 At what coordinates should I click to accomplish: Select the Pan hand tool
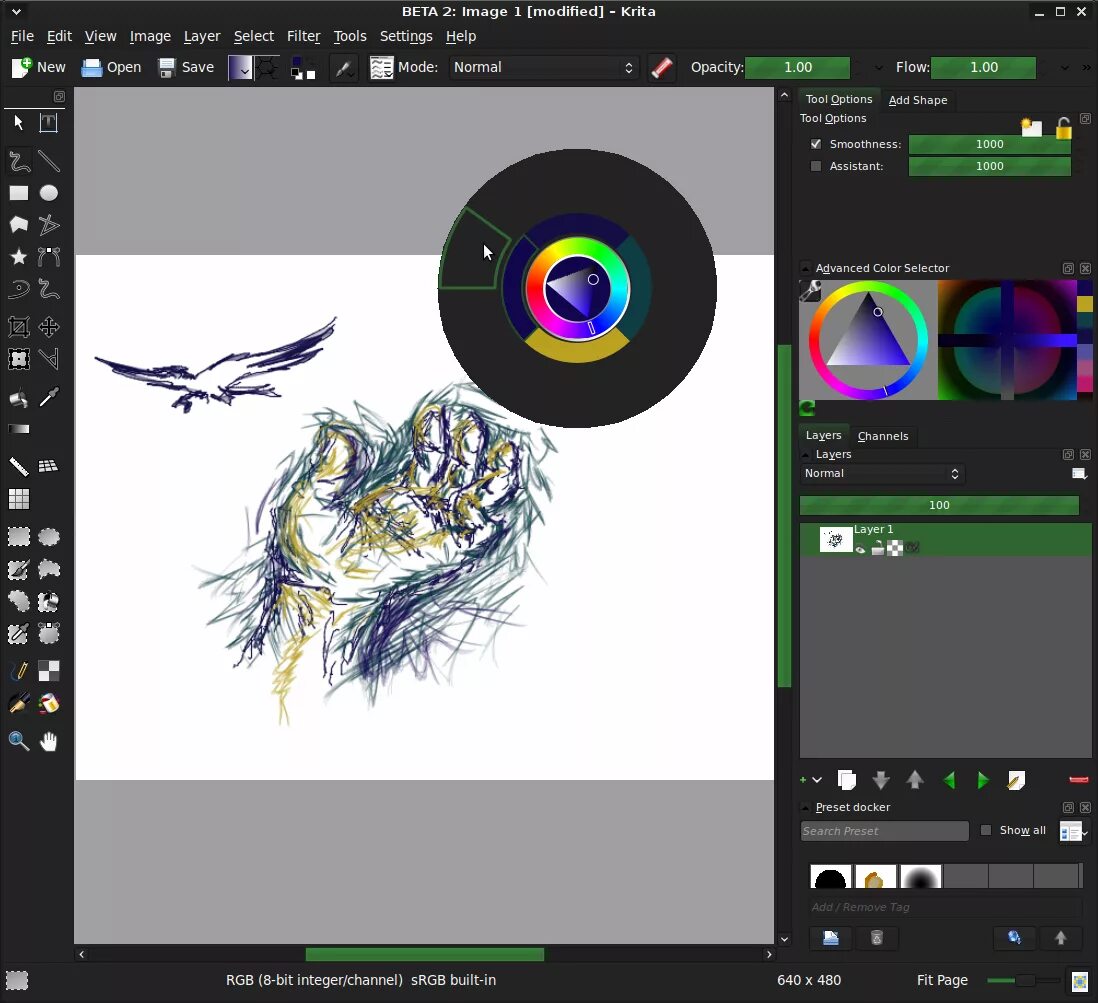coord(48,741)
